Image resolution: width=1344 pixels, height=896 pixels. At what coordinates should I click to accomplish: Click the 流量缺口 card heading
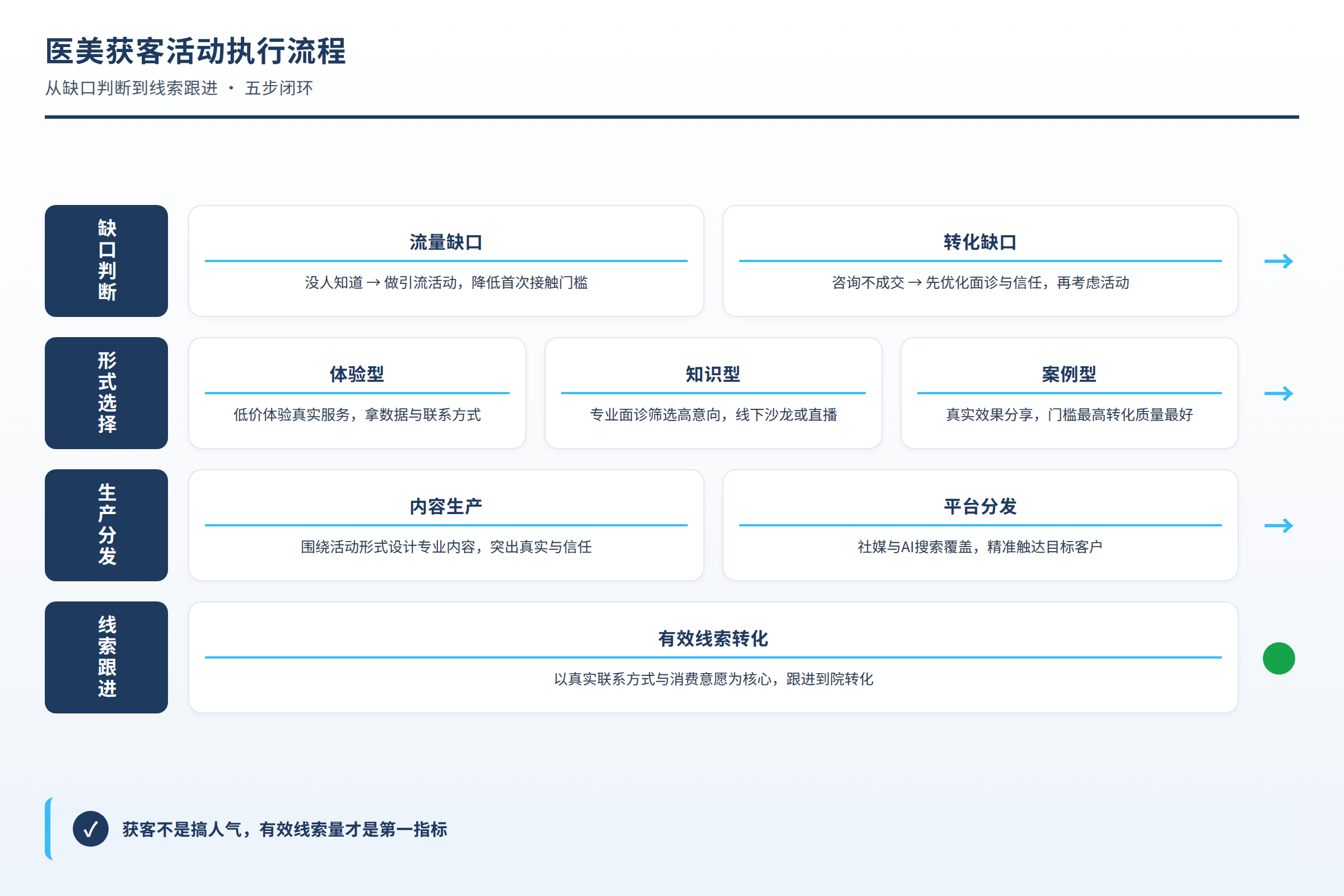pyautogui.click(x=446, y=242)
